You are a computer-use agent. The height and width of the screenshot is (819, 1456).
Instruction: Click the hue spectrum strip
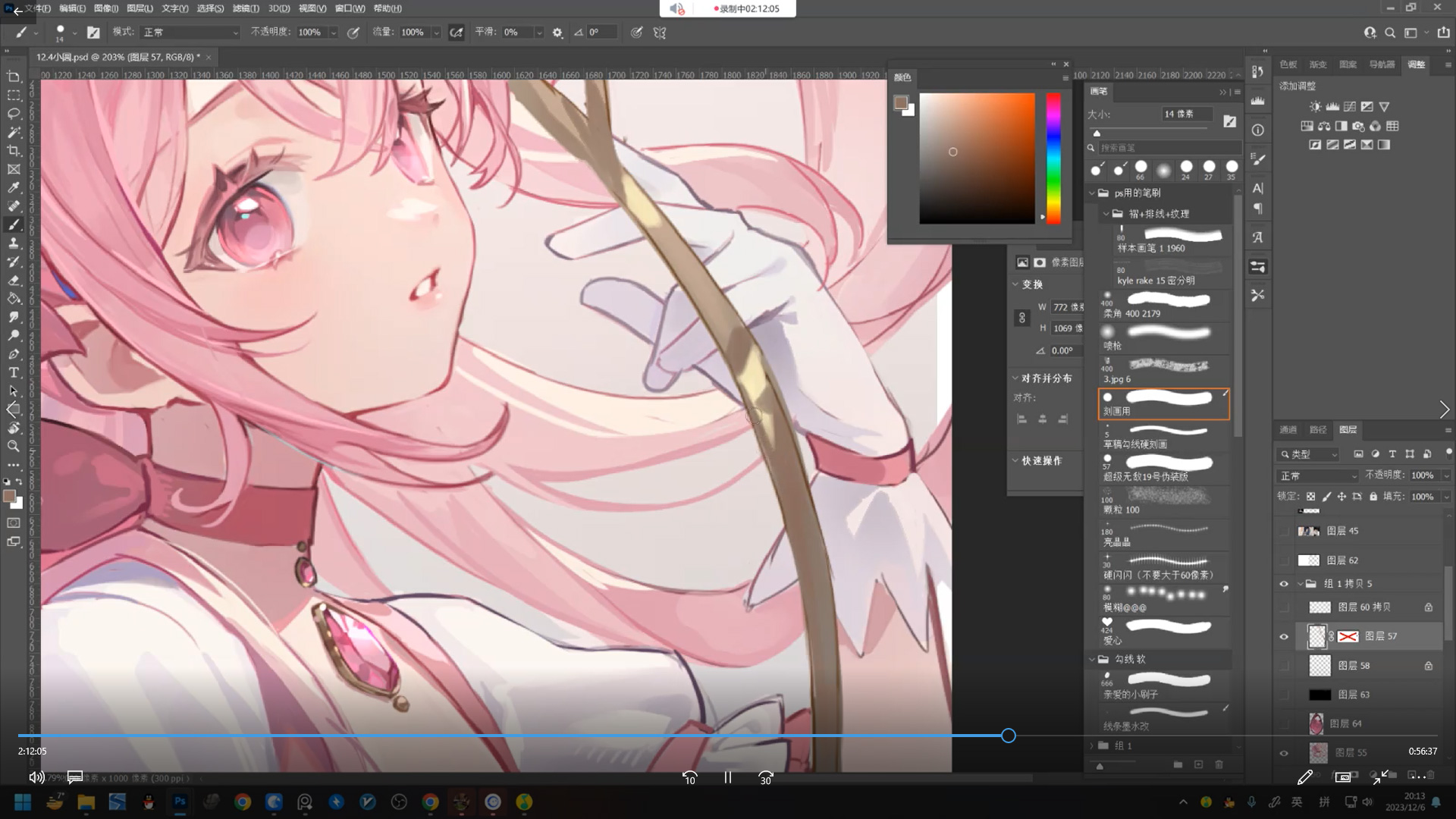[x=1053, y=158]
